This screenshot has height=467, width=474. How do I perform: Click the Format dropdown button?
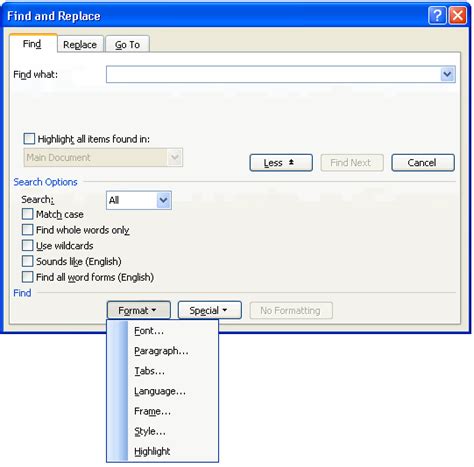tap(139, 310)
